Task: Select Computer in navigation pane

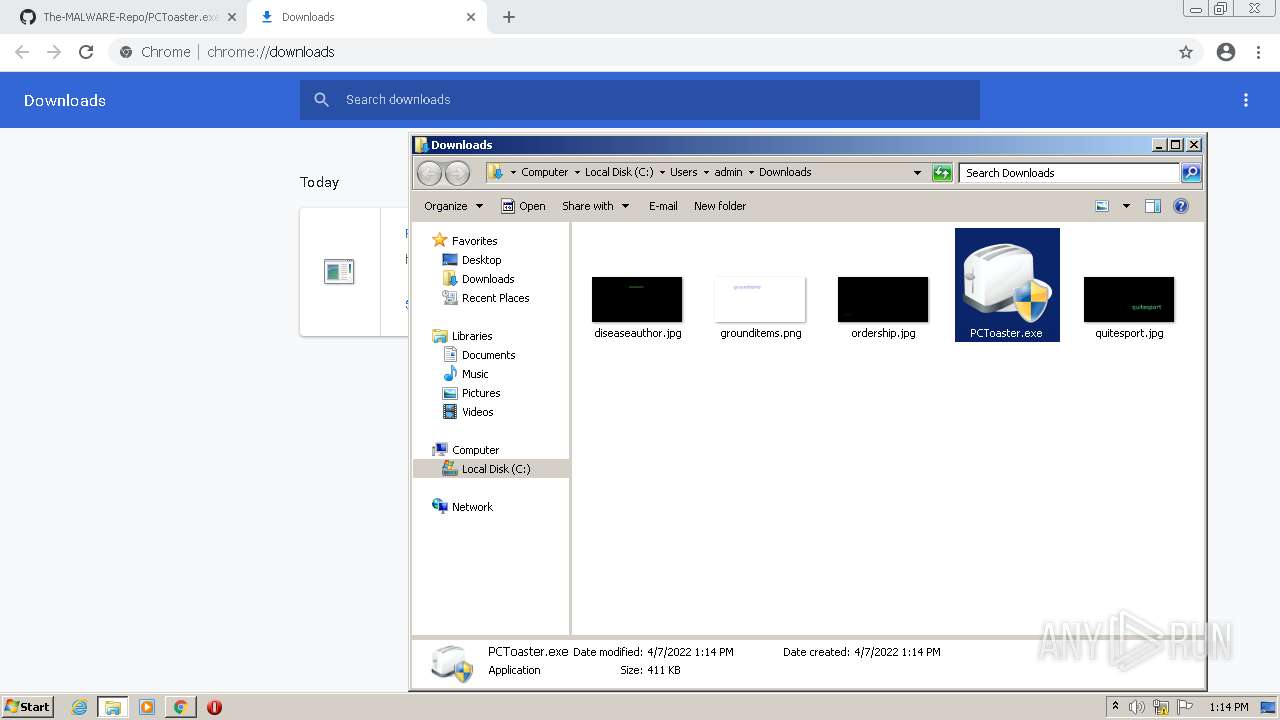Action: [475, 450]
